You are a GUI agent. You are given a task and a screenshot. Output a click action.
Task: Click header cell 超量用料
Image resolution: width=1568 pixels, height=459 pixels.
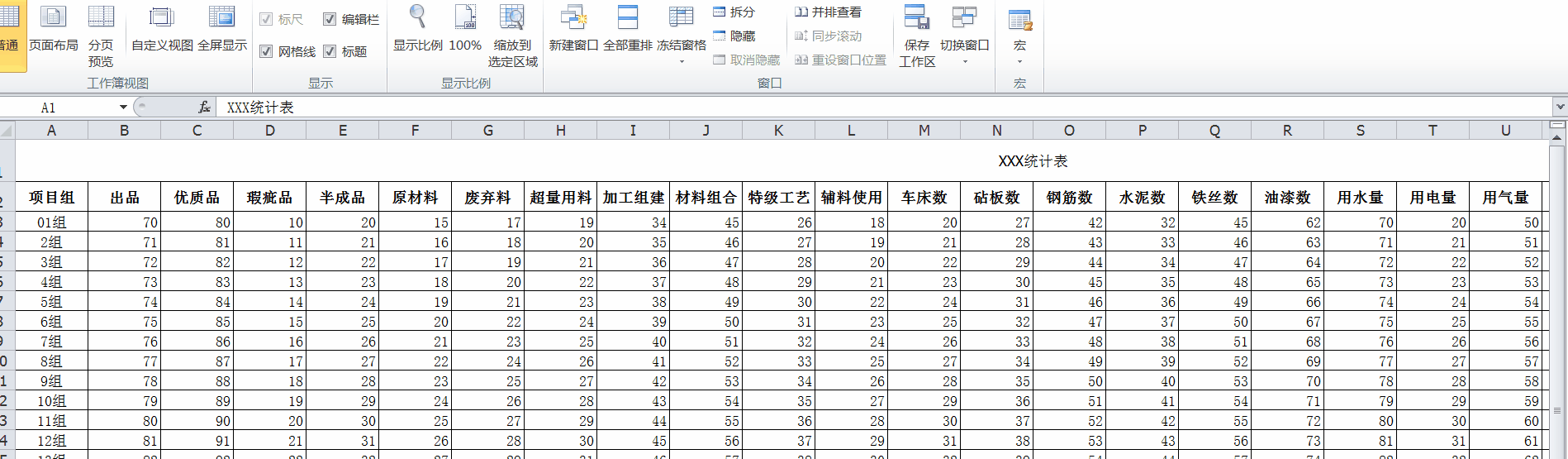click(x=560, y=198)
